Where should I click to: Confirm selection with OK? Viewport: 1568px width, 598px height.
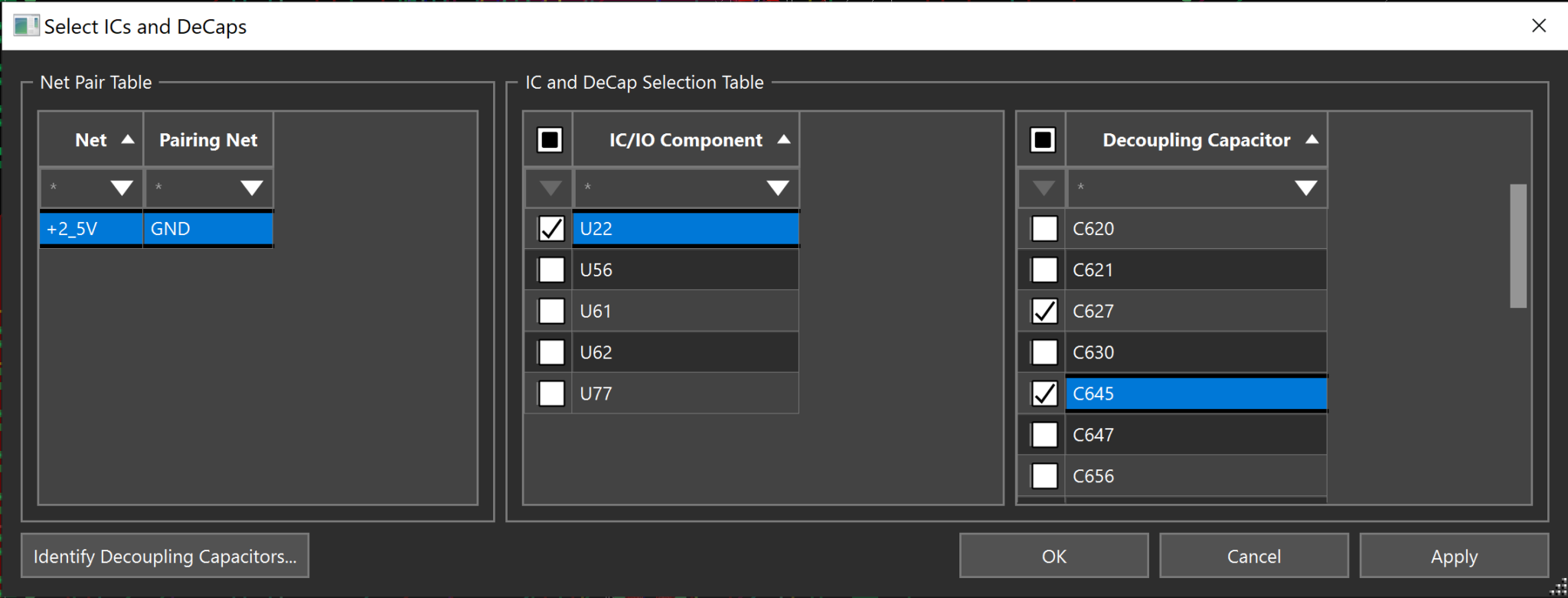point(1053,556)
